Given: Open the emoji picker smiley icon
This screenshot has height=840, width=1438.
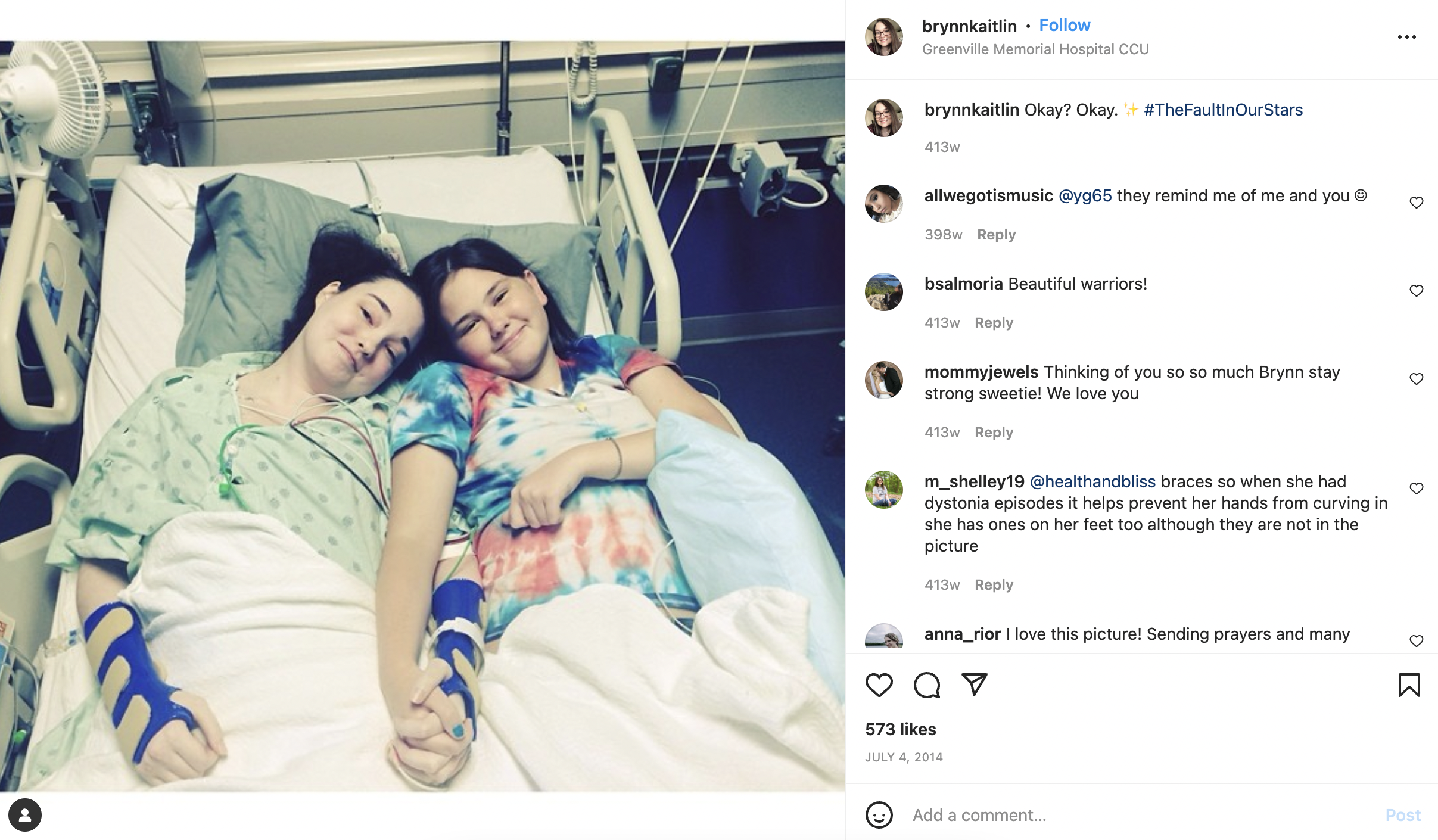Looking at the screenshot, I should click(879, 815).
